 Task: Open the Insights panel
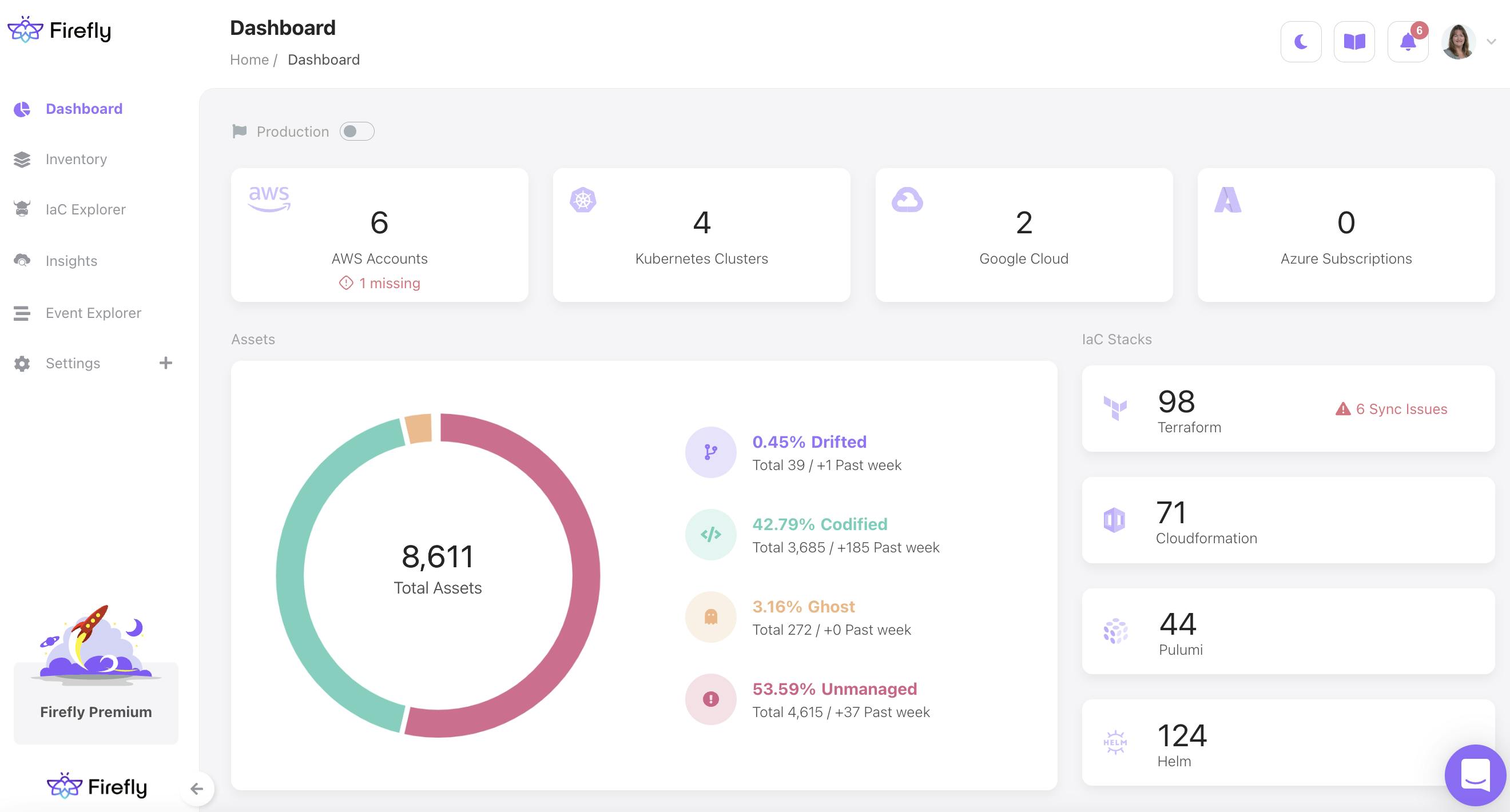(x=71, y=261)
